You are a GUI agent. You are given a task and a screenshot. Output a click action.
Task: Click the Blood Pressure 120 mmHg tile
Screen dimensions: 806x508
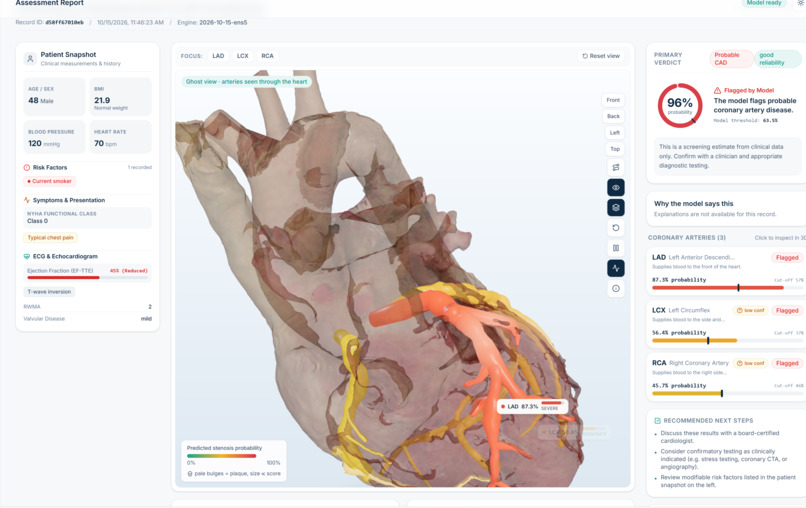click(54, 137)
